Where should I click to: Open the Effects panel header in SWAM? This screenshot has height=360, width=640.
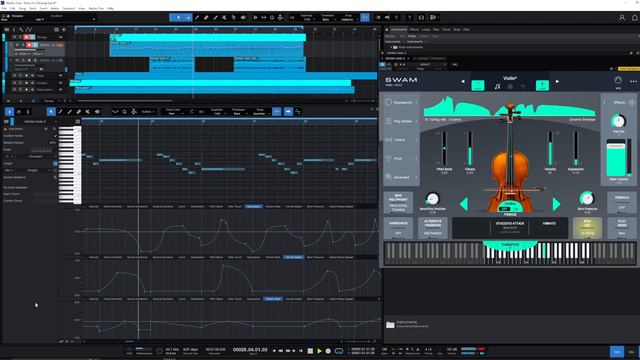[619, 102]
